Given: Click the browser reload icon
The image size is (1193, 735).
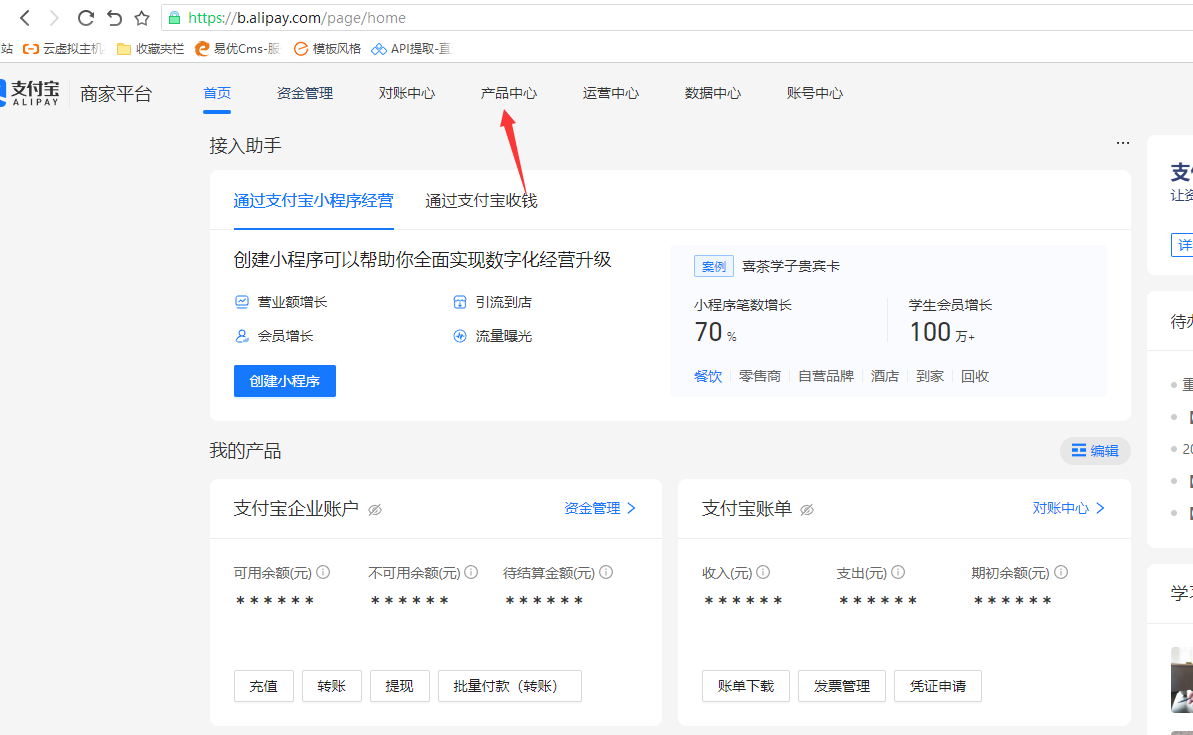Looking at the screenshot, I should tap(85, 18).
